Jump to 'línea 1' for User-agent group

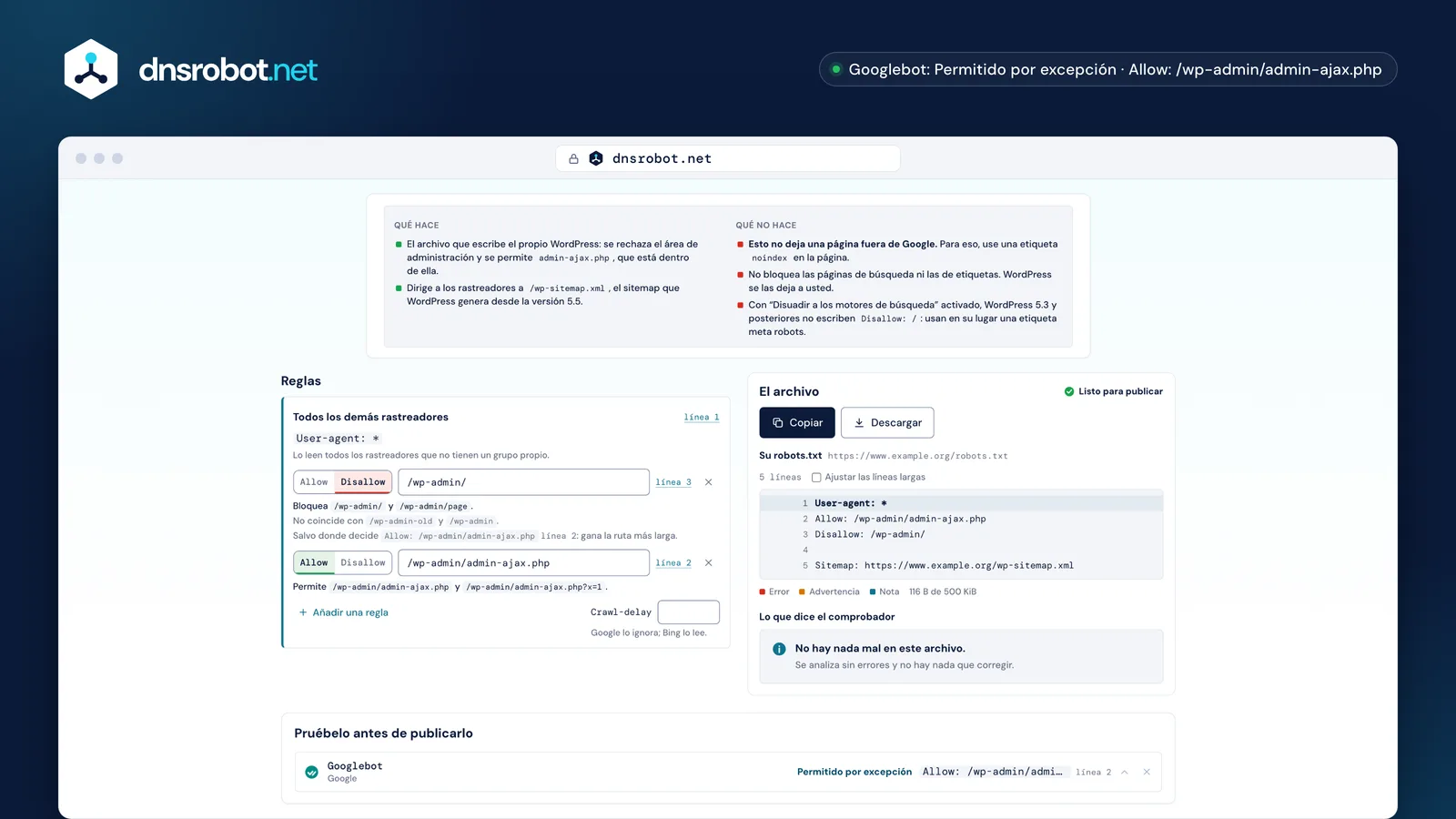click(x=702, y=417)
